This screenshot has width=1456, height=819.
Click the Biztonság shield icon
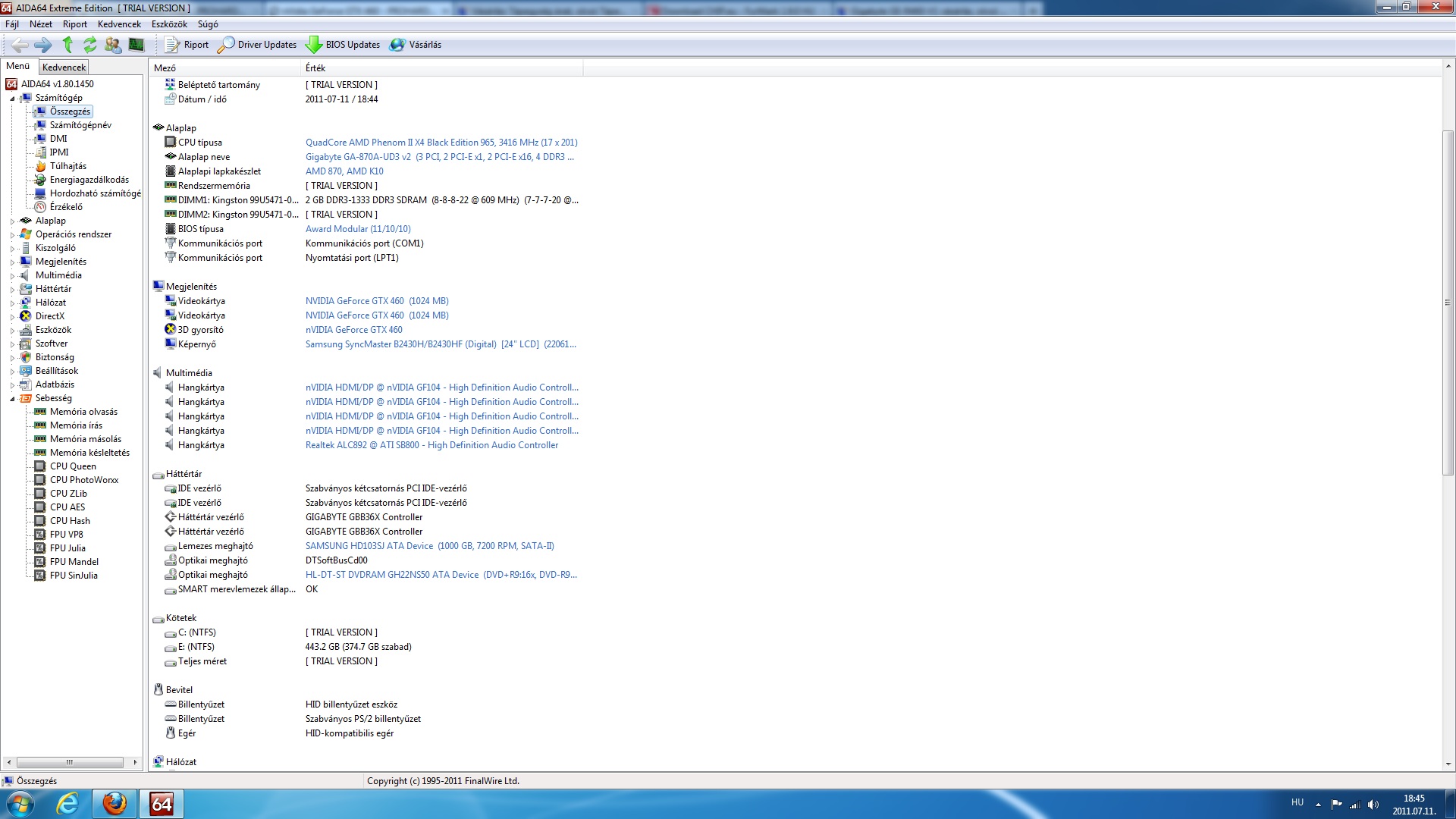pyautogui.click(x=26, y=357)
